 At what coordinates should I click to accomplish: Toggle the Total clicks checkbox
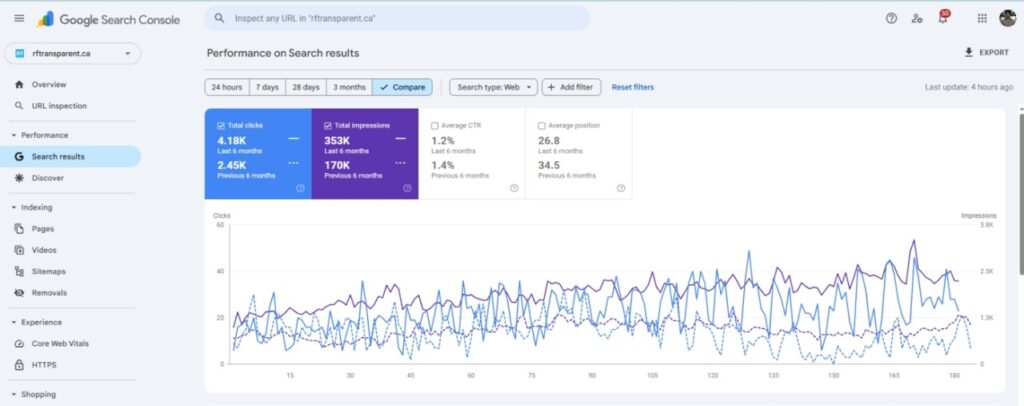(220, 125)
